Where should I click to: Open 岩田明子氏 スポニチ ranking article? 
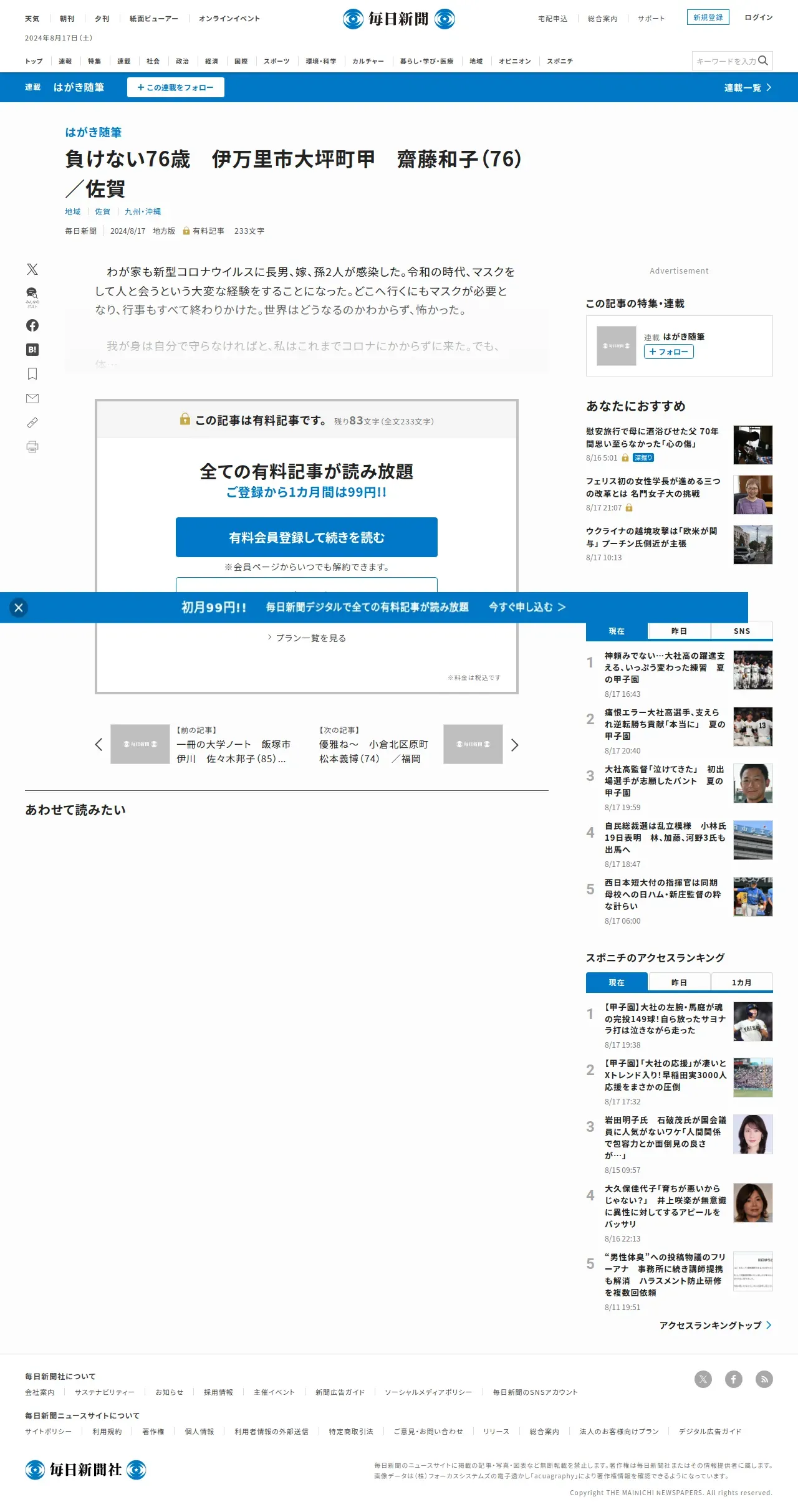(666, 1137)
